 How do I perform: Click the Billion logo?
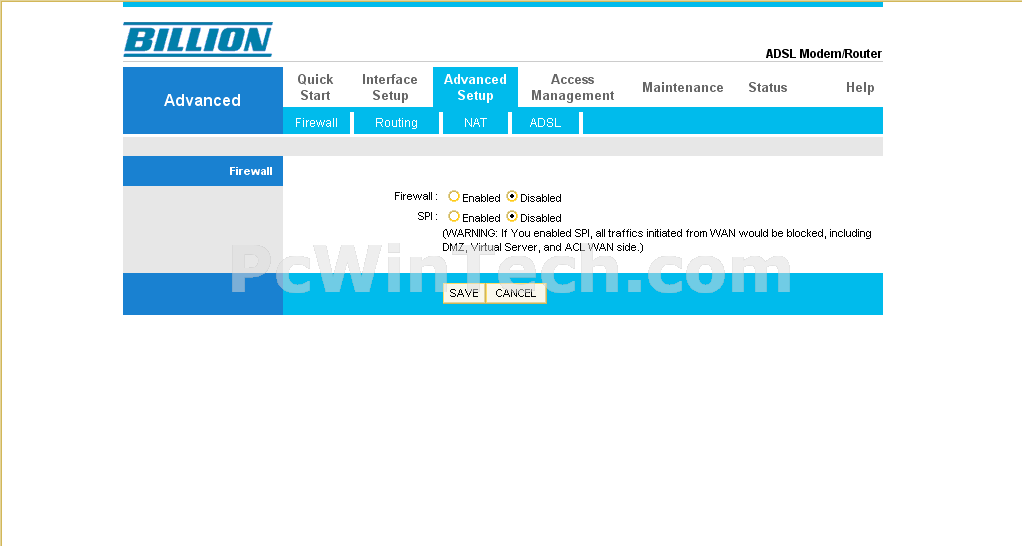[198, 40]
